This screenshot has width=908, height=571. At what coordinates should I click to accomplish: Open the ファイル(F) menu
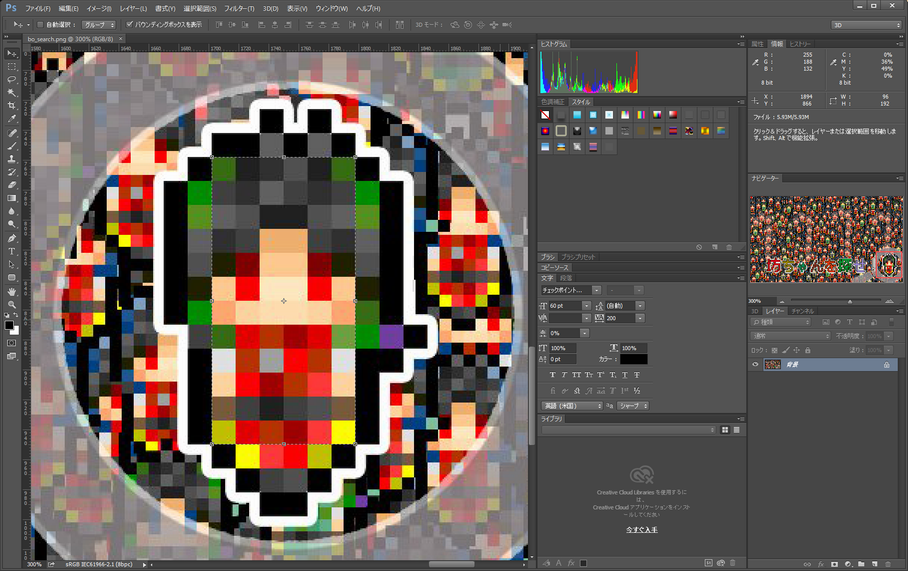[38, 9]
